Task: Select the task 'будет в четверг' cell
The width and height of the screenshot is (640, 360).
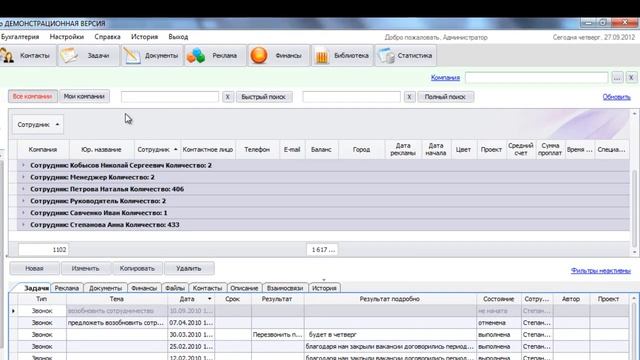Action: (390, 334)
